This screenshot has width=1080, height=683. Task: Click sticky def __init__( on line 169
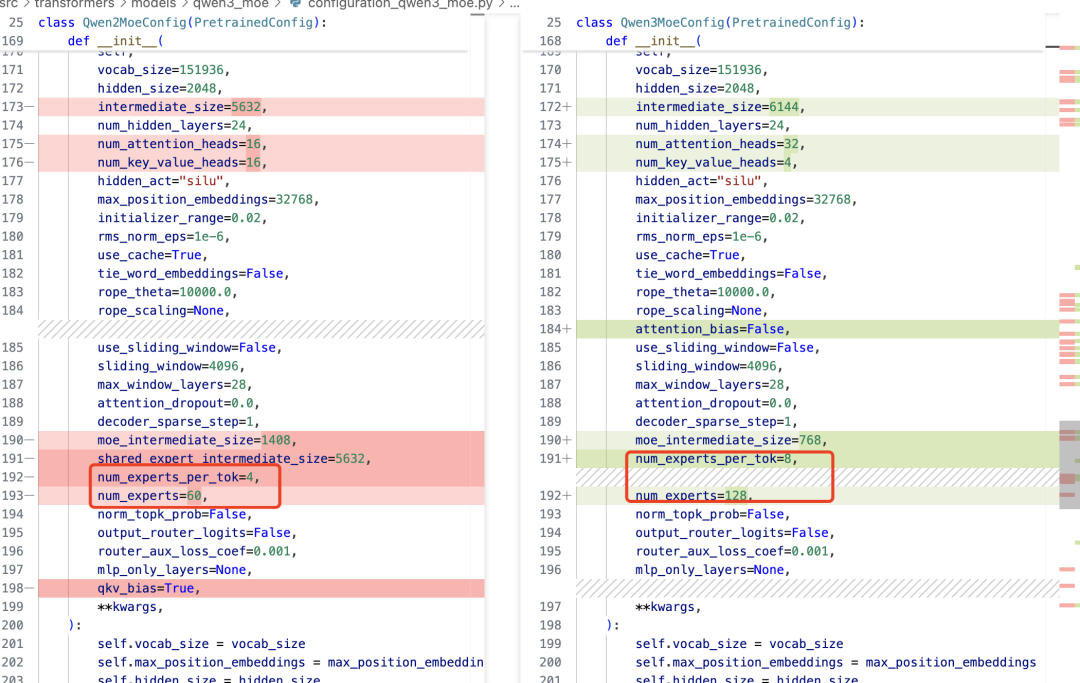[x=115, y=41]
